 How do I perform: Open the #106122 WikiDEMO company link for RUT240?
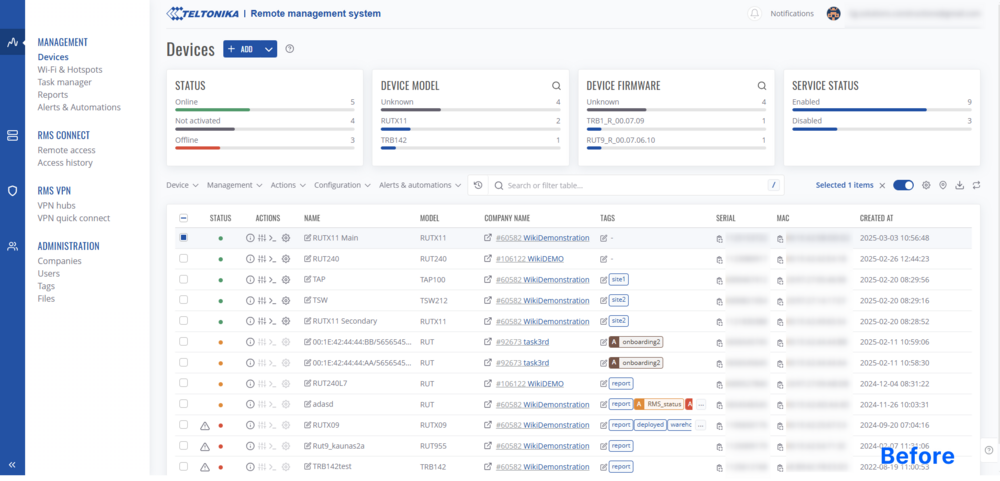(529, 259)
